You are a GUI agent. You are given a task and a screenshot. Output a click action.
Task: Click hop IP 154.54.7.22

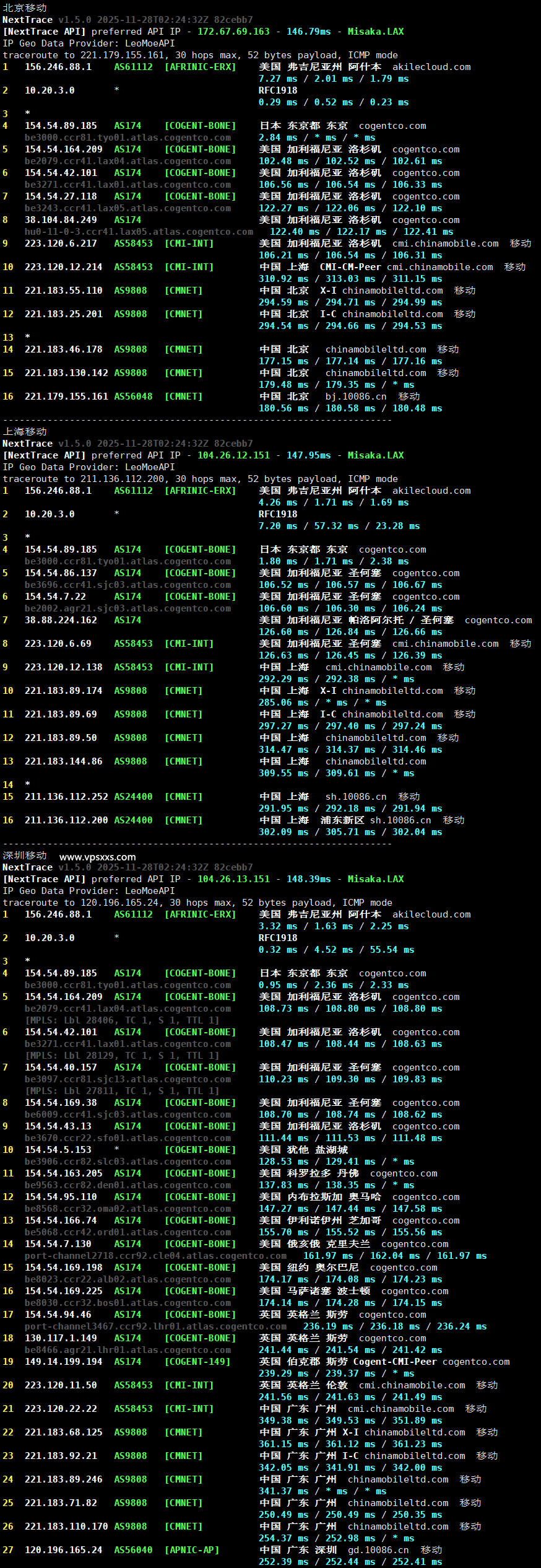[x=55, y=597]
